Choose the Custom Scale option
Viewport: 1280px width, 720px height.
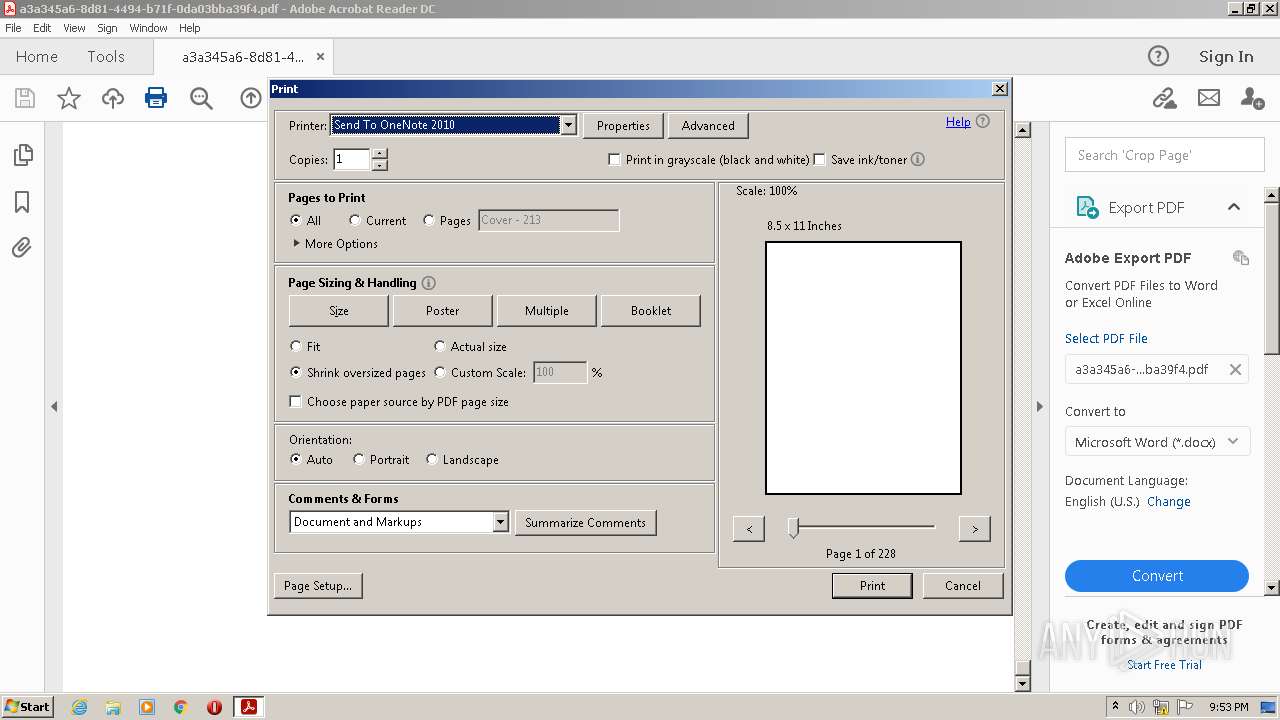pyautogui.click(x=440, y=372)
